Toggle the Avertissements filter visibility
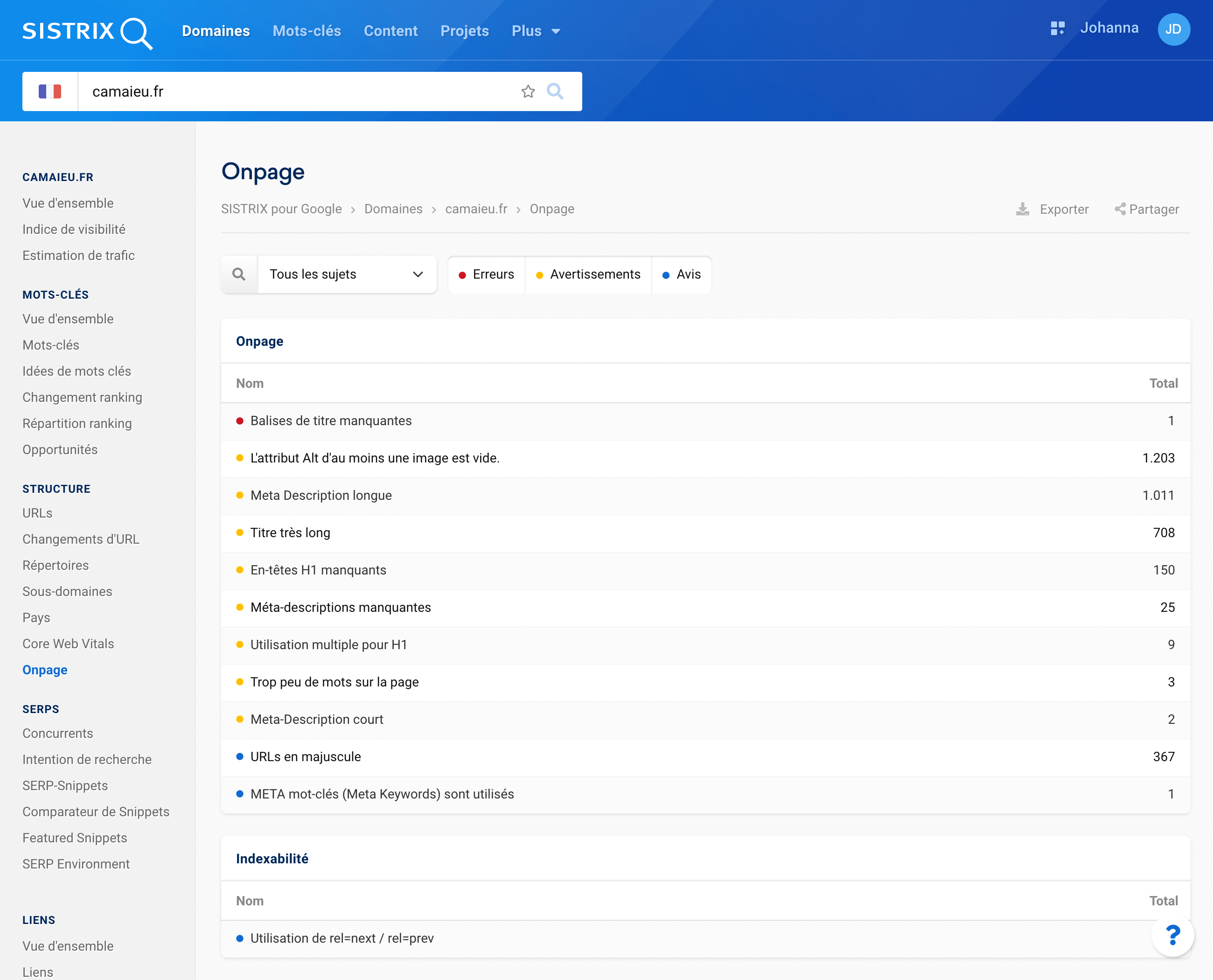Image resolution: width=1213 pixels, height=980 pixels. pos(587,274)
